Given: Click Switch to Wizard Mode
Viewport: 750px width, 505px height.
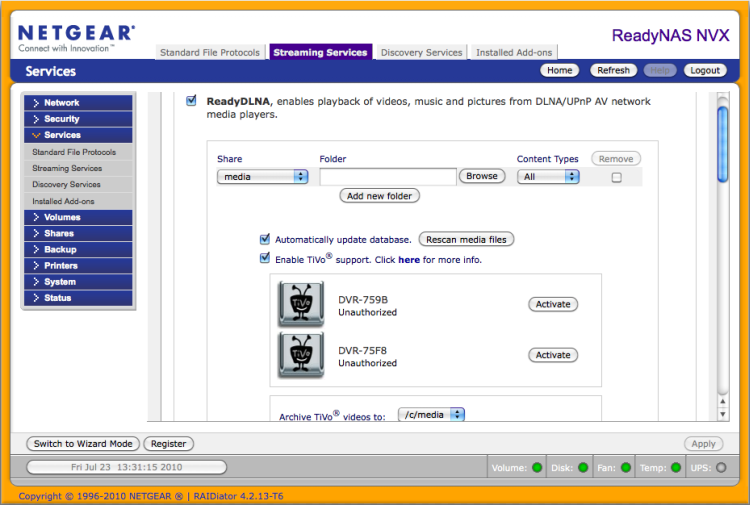Looking at the screenshot, I should point(83,444).
